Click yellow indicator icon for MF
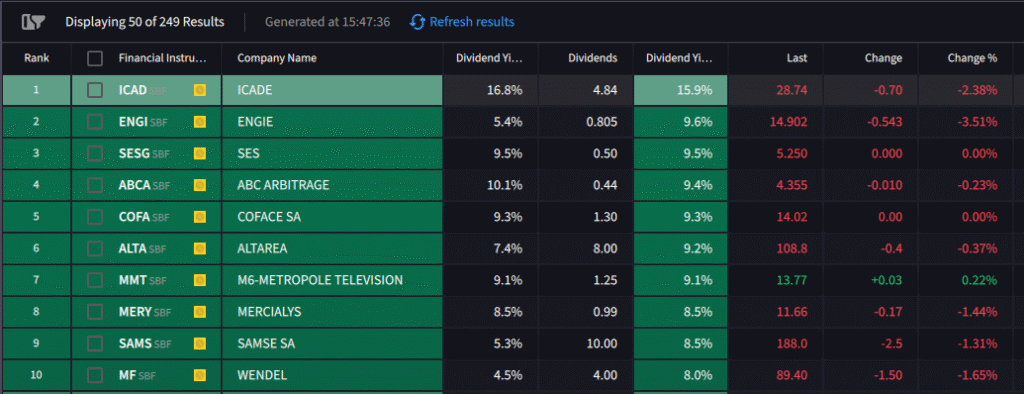Screen dimensions: 1024x394 [200, 375]
